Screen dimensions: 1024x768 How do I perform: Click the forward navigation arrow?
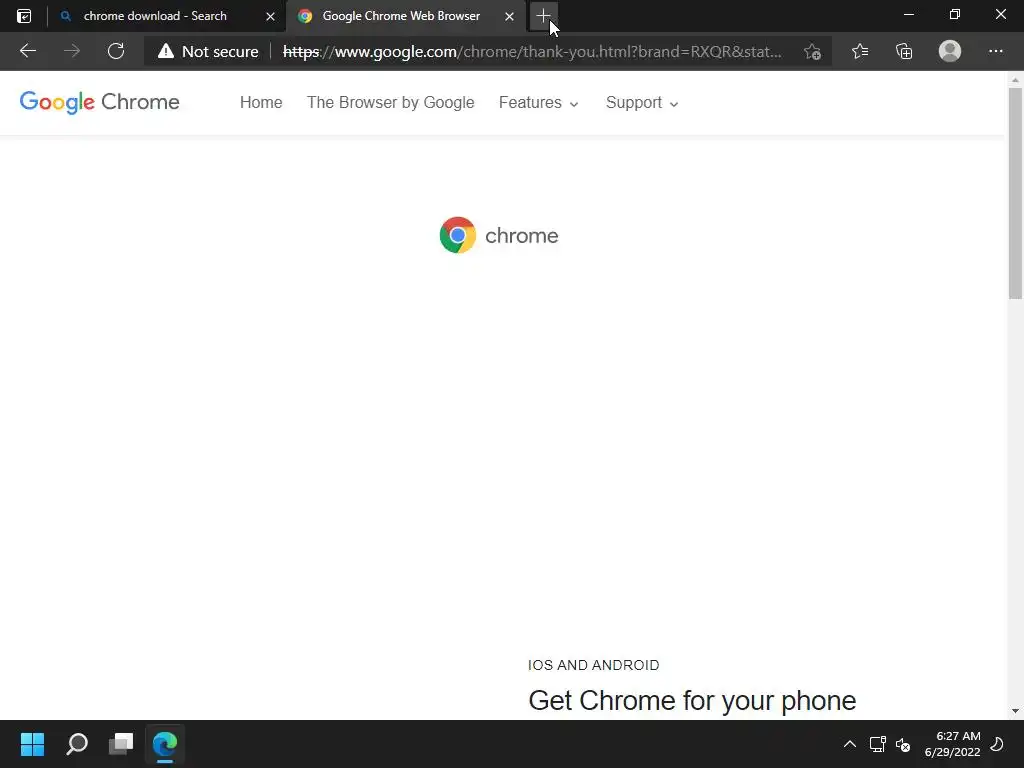coord(72,51)
